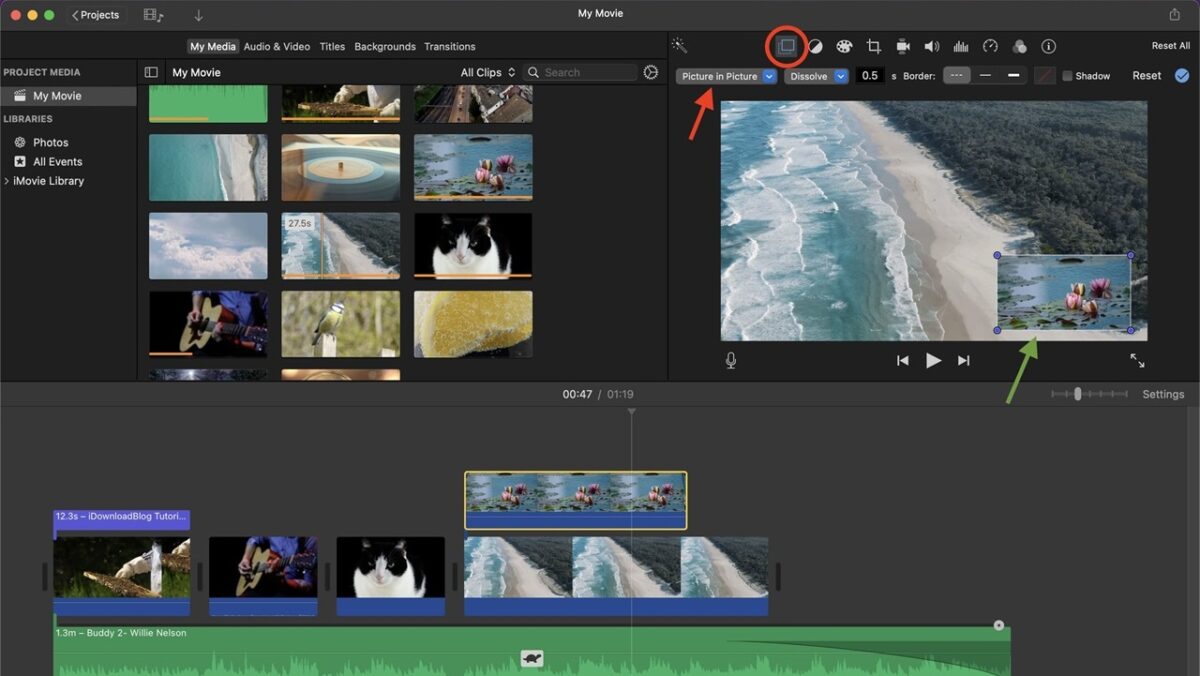Click the import media down-arrow icon
Viewport: 1200px width, 676px height.
(x=198, y=15)
